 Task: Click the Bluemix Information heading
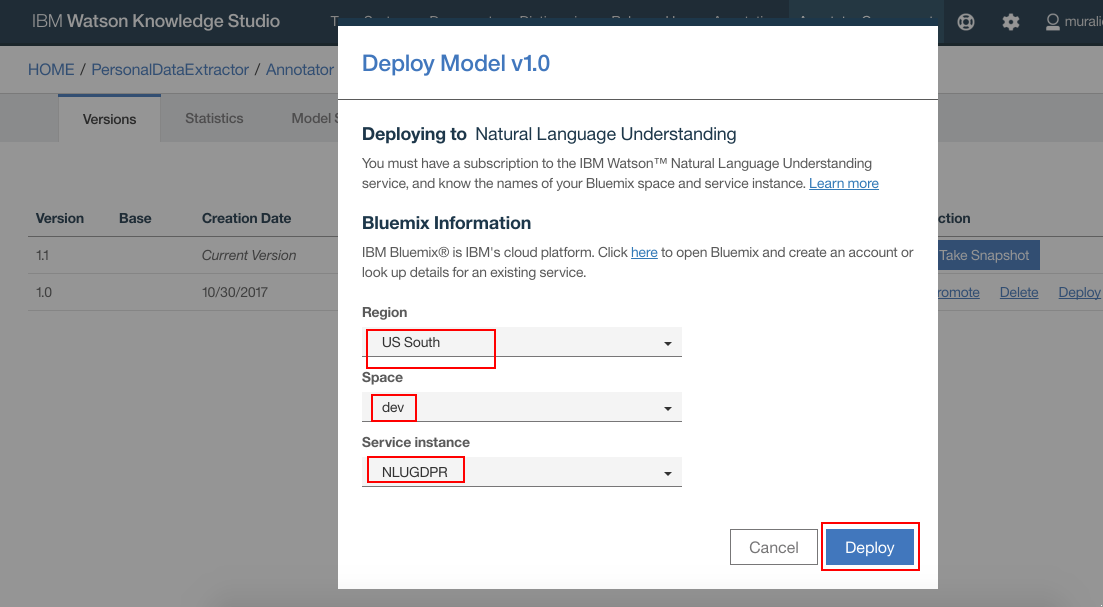pos(446,223)
